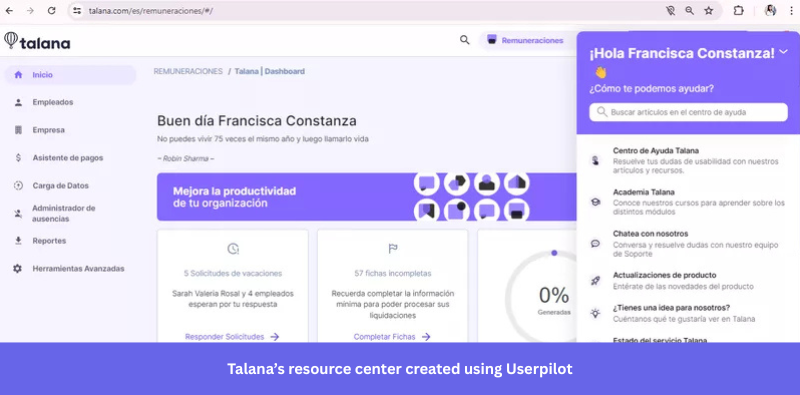The width and height of the screenshot is (800, 395).
Task: Open browser extensions puzzle icon
Action: point(738,11)
